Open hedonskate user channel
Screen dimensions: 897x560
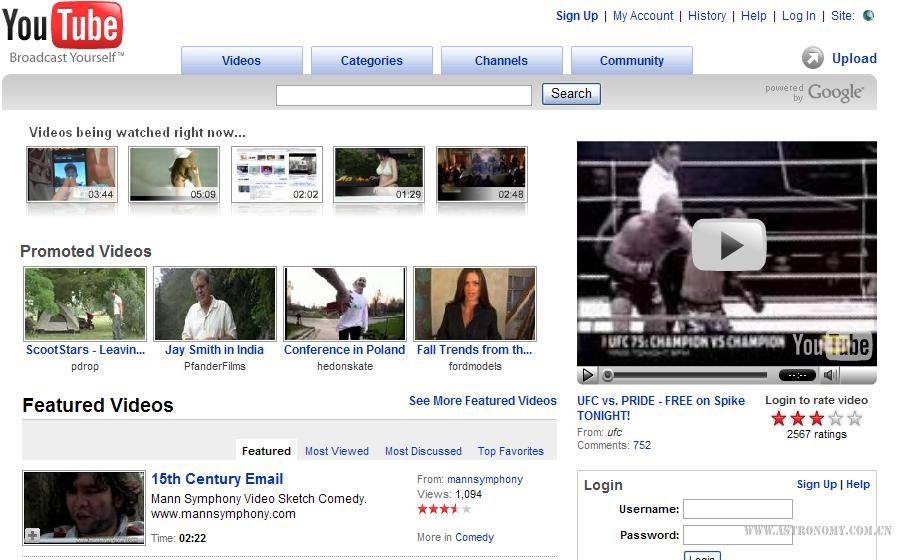coord(345,366)
